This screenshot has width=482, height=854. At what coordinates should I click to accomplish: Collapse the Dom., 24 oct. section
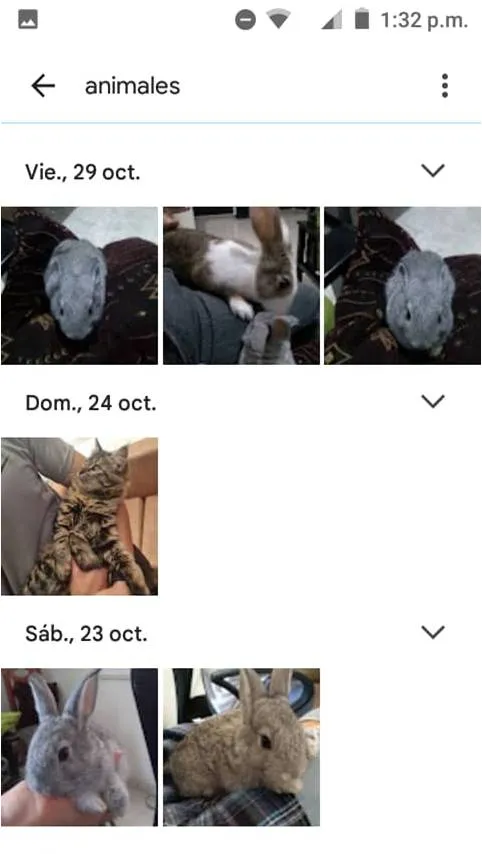[x=433, y=402]
